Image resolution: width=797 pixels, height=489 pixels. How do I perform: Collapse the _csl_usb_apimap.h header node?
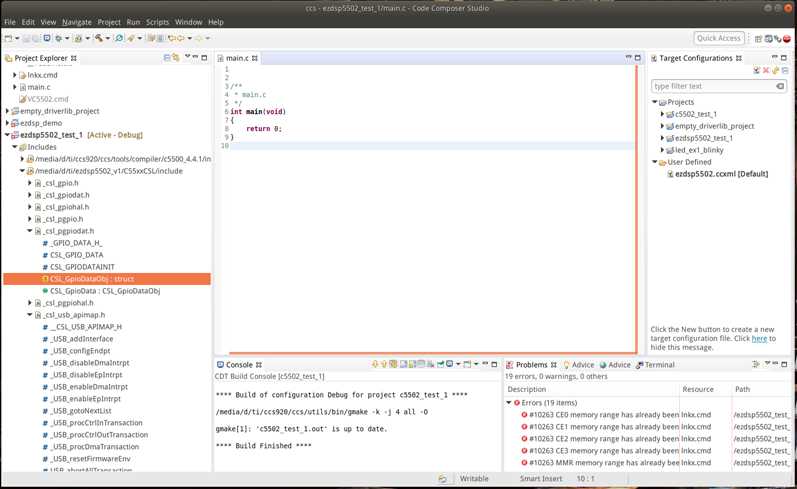click(x=29, y=315)
